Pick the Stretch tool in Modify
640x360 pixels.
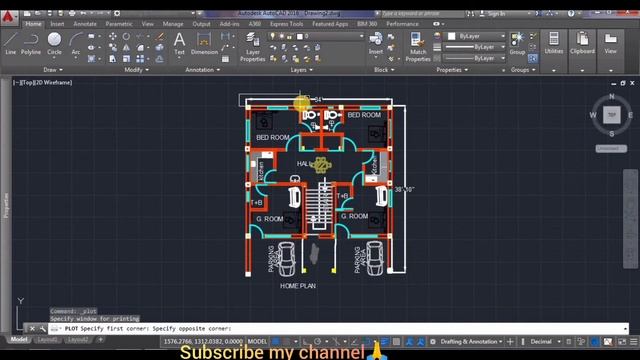[113, 59]
